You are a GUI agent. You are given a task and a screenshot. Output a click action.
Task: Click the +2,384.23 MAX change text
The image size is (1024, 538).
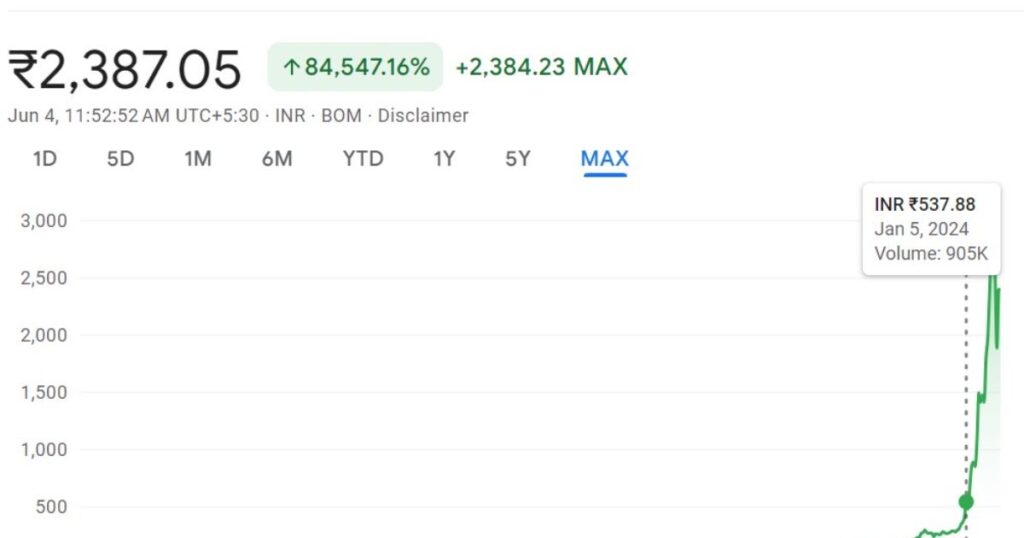click(541, 67)
